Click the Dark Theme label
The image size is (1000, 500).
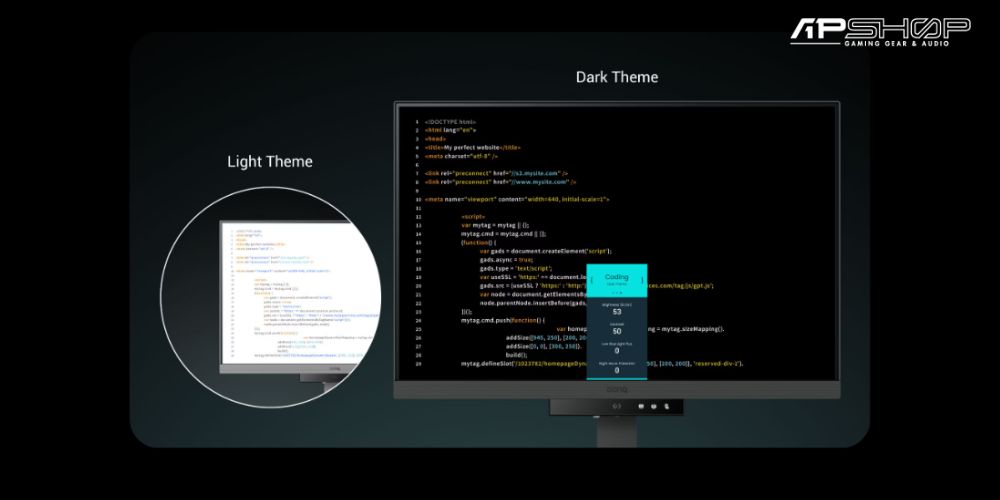coord(617,77)
